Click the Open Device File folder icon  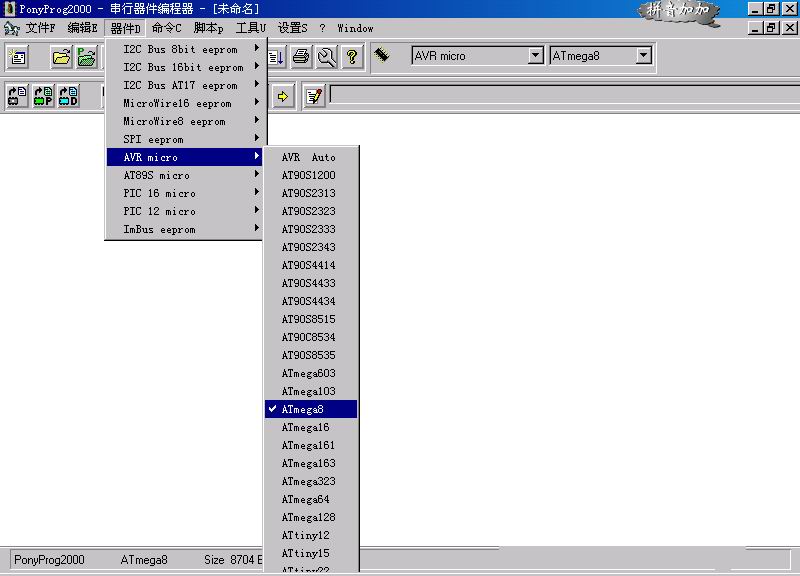61,57
